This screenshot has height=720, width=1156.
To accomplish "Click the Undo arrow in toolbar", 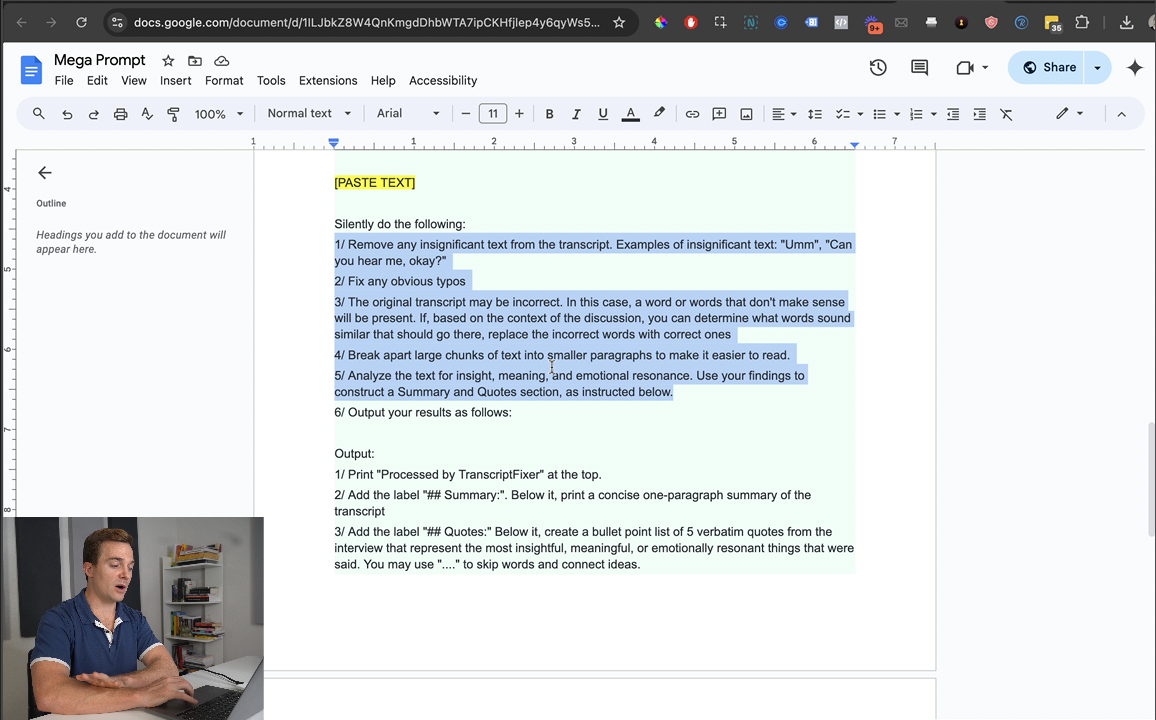I will tap(67, 114).
